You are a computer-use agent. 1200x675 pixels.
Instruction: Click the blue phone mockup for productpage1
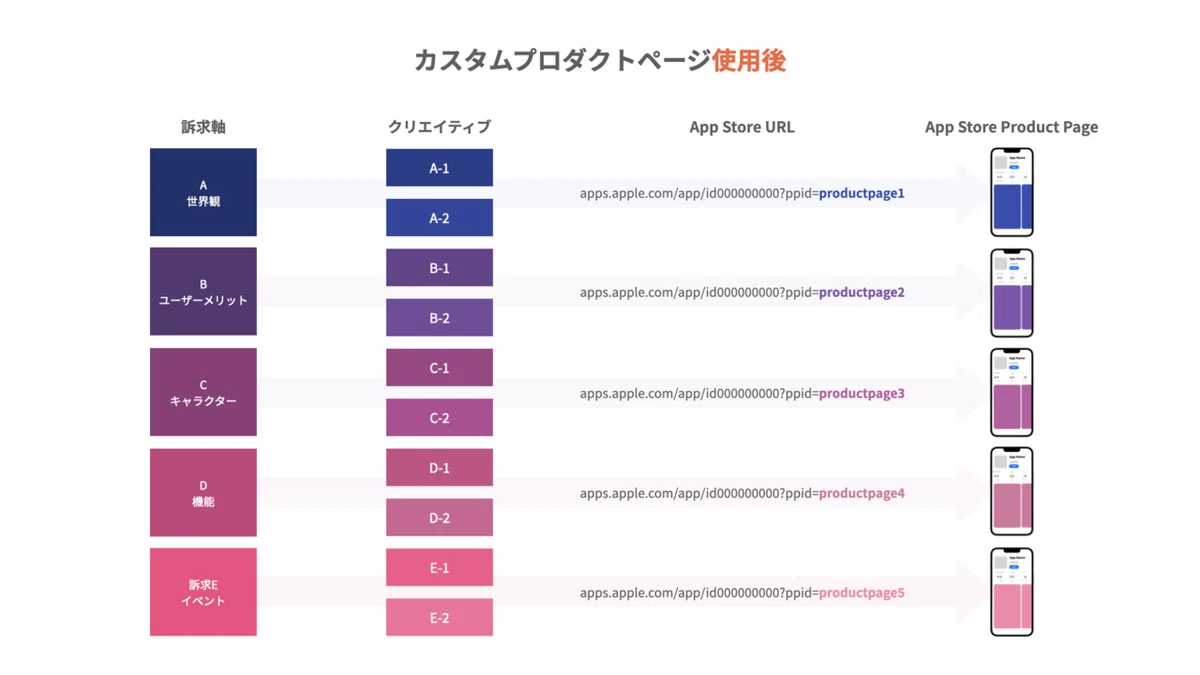pos(1011,192)
